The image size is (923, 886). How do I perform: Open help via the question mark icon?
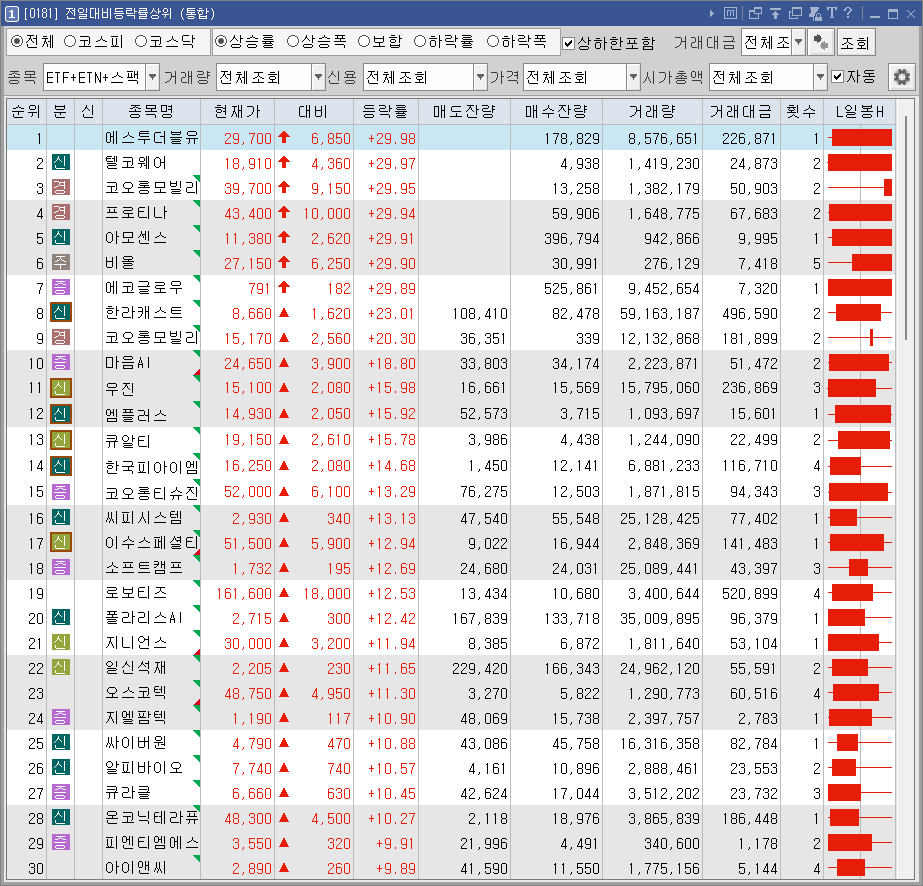(x=848, y=13)
